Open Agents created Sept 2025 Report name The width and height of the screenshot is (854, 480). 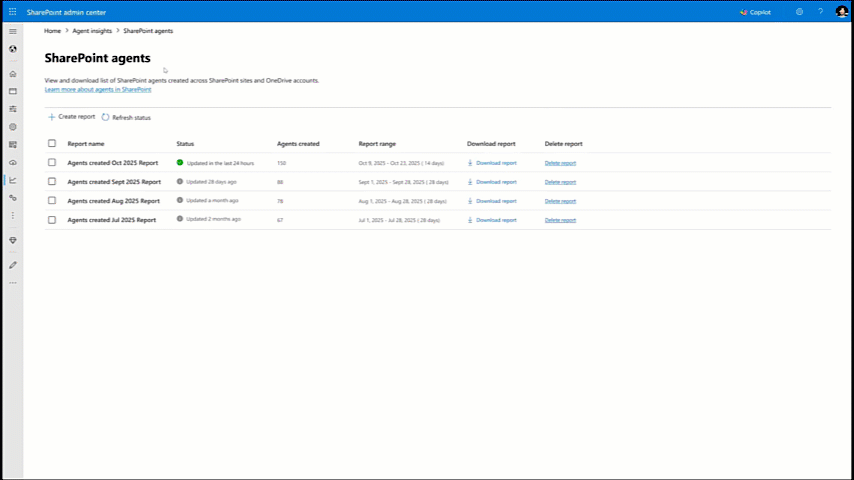(x=114, y=182)
